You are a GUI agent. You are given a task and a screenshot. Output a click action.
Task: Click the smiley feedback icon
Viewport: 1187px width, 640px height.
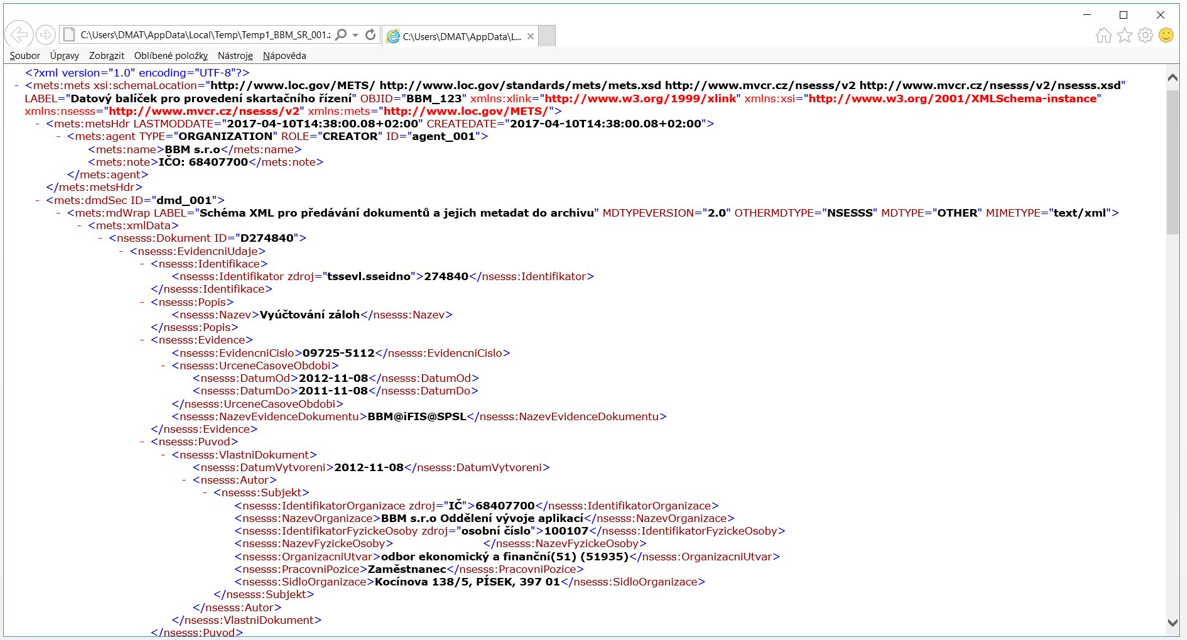tap(1167, 36)
